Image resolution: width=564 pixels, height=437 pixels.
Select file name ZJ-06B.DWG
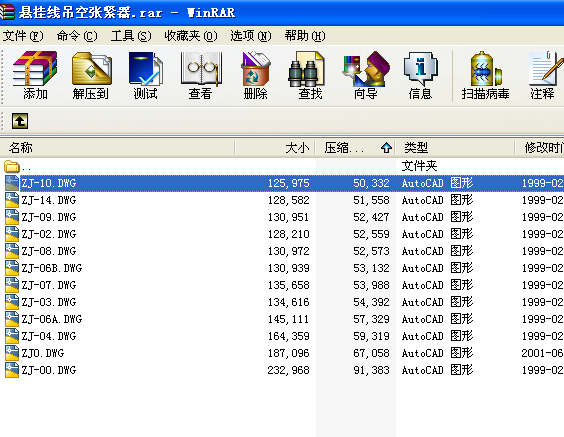[x=52, y=268]
